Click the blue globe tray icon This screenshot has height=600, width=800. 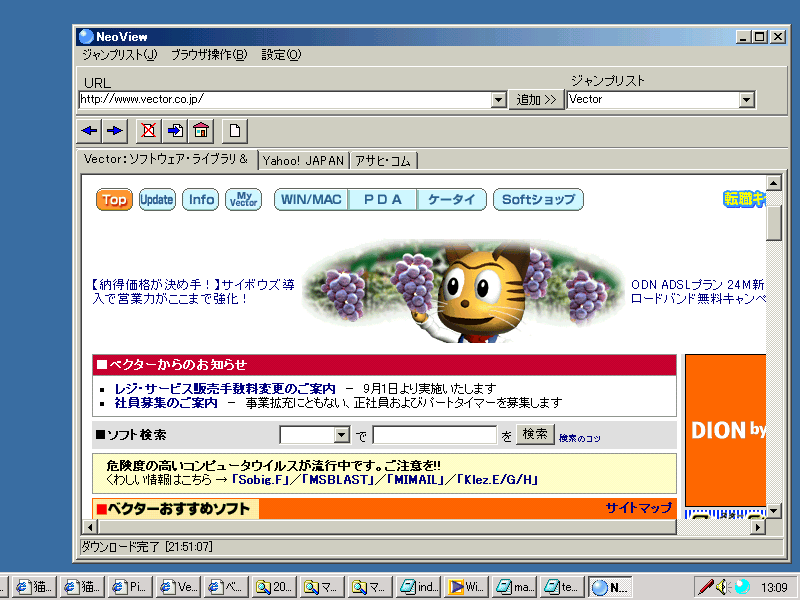(742, 587)
